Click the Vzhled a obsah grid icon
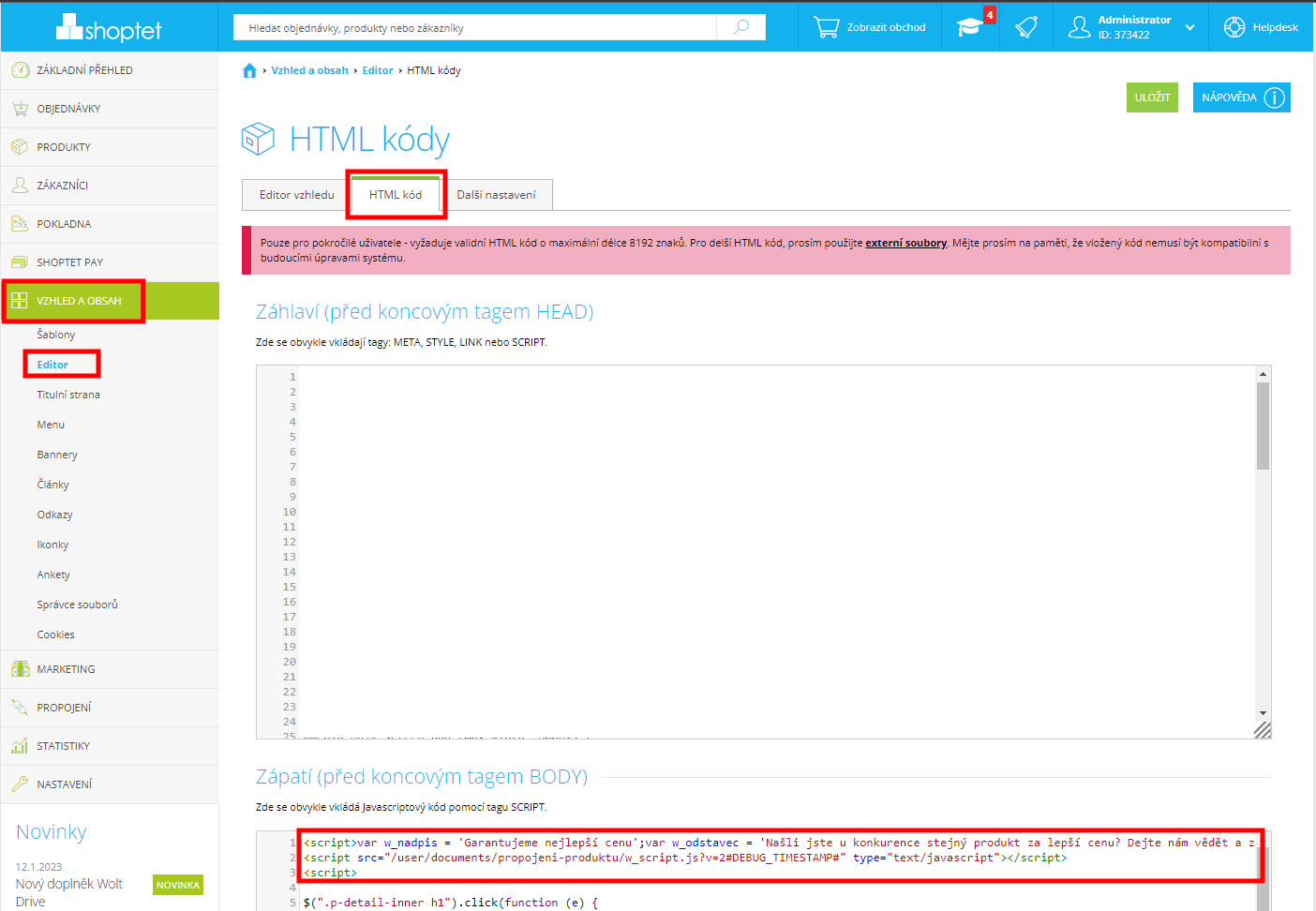 (x=20, y=301)
